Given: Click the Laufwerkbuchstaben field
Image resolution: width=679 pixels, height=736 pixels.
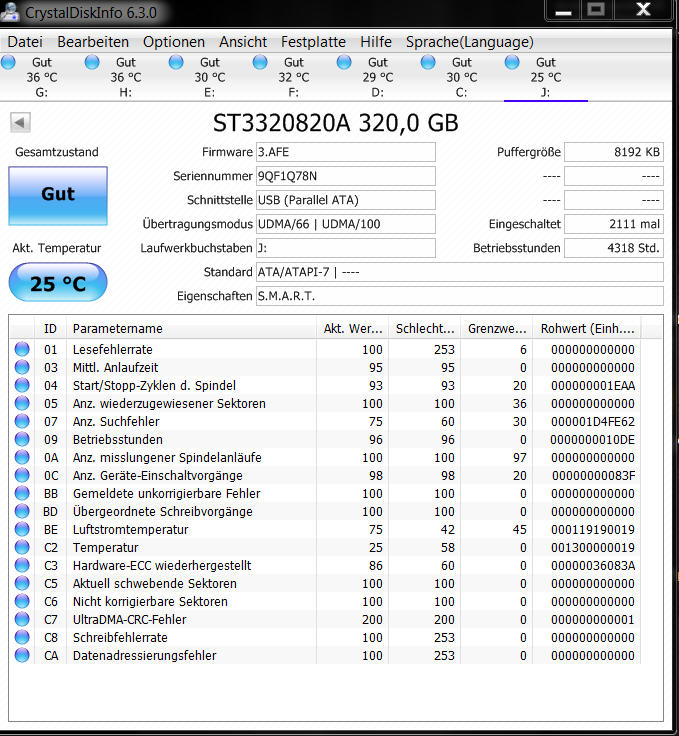Looking at the screenshot, I should coord(345,248).
